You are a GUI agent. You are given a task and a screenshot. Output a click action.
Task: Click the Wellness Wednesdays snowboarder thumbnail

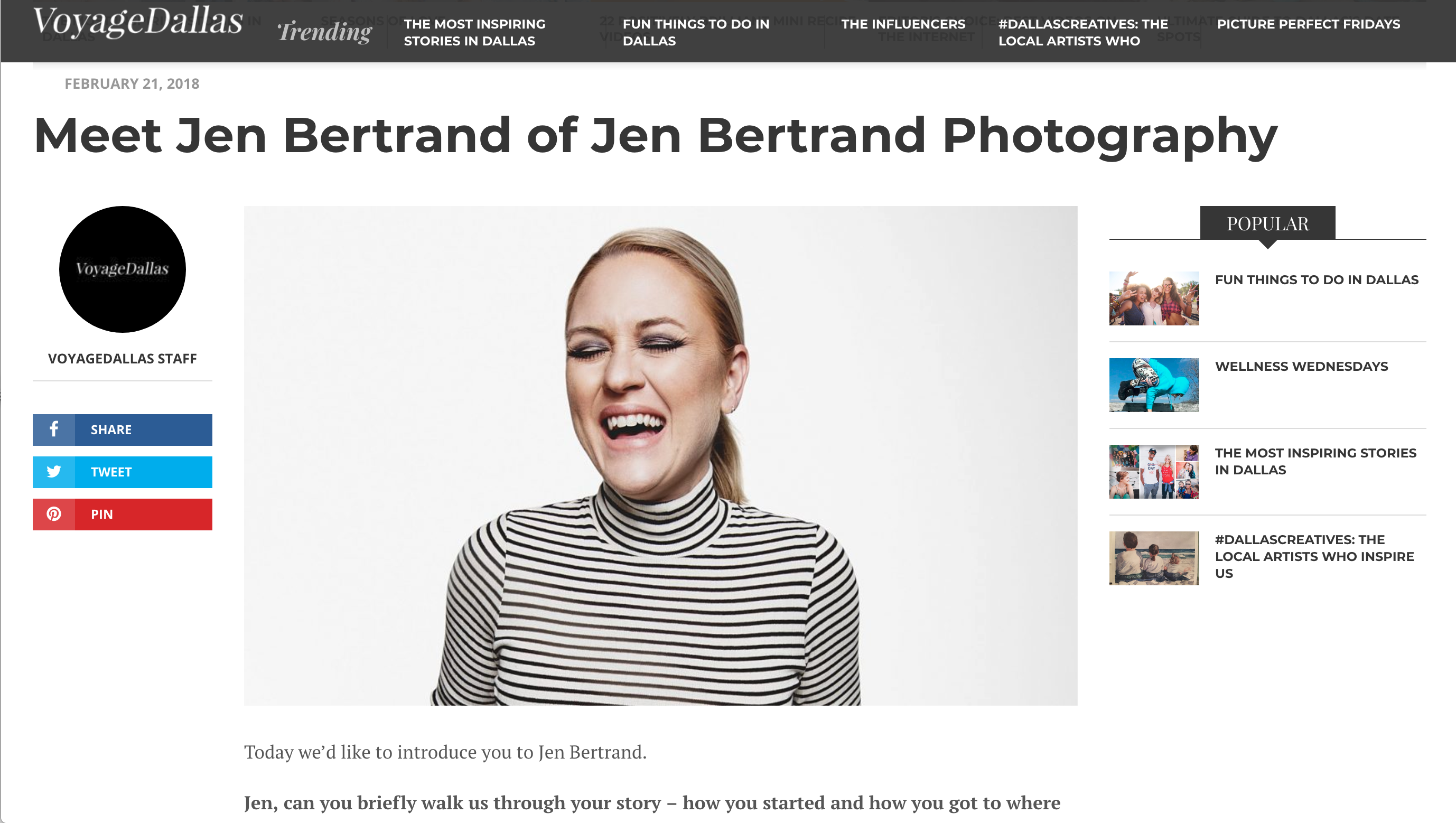click(1154, 385)
